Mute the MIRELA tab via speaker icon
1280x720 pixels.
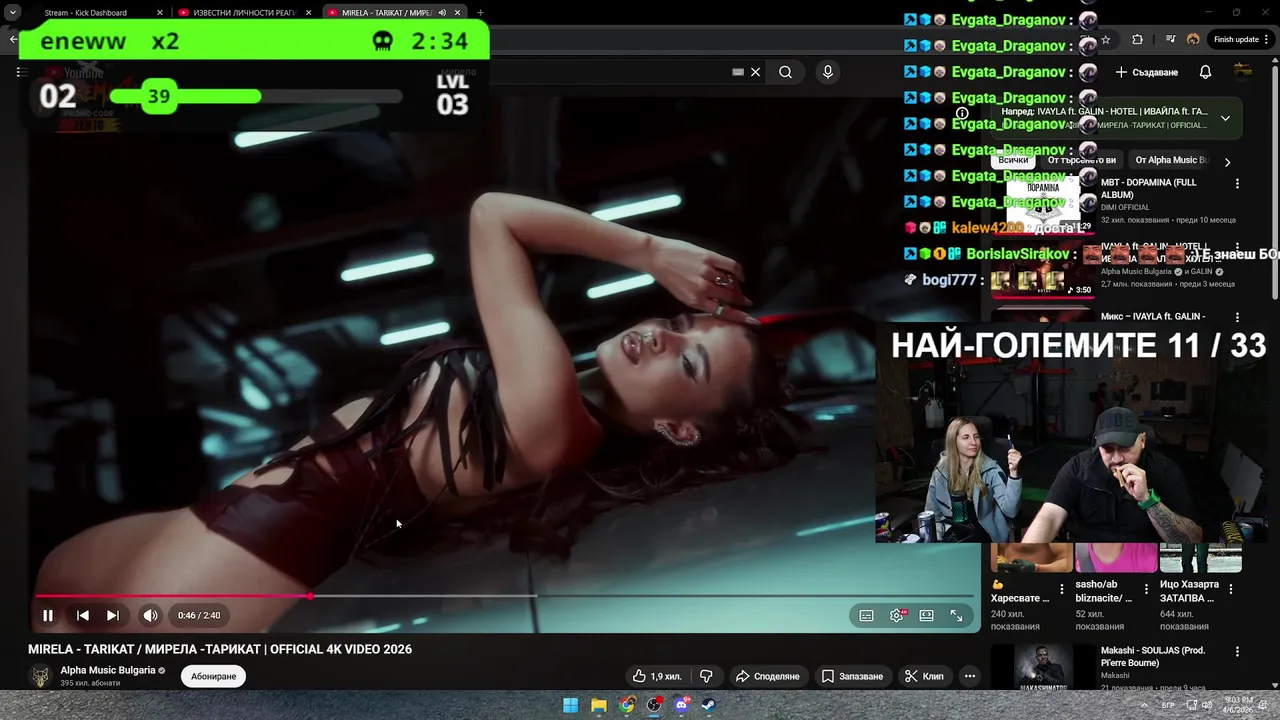[x=442, y=13]
